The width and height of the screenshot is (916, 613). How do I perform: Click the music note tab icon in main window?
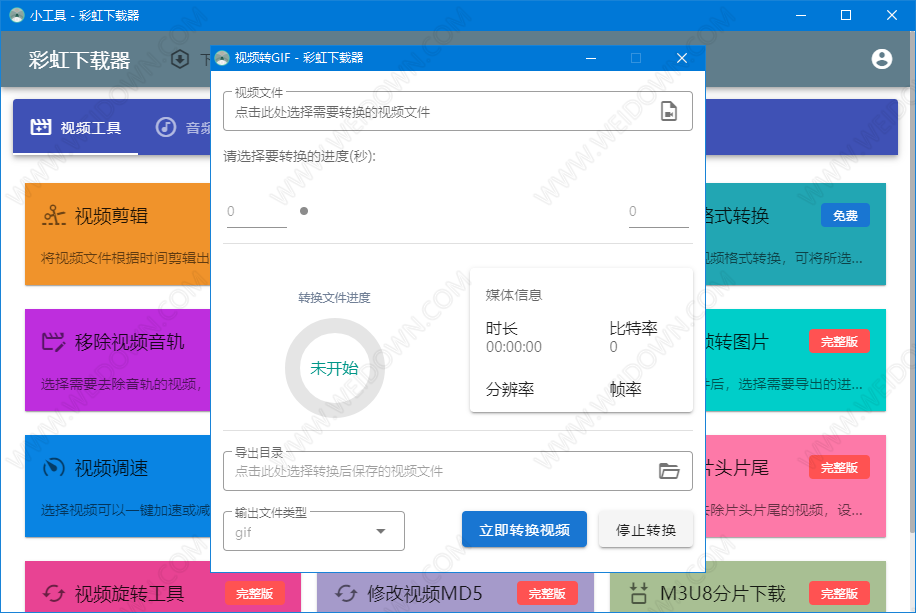click(166, 127)
